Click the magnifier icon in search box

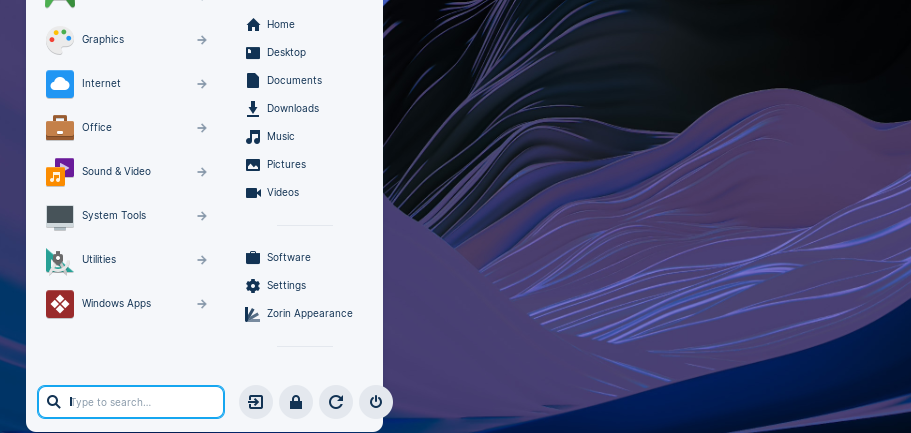54,402
